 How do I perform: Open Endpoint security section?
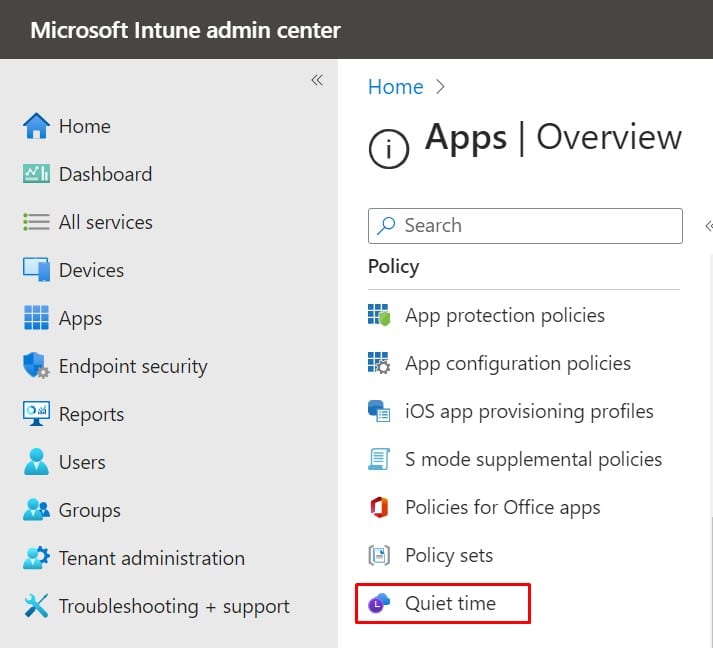click(133, 366)
